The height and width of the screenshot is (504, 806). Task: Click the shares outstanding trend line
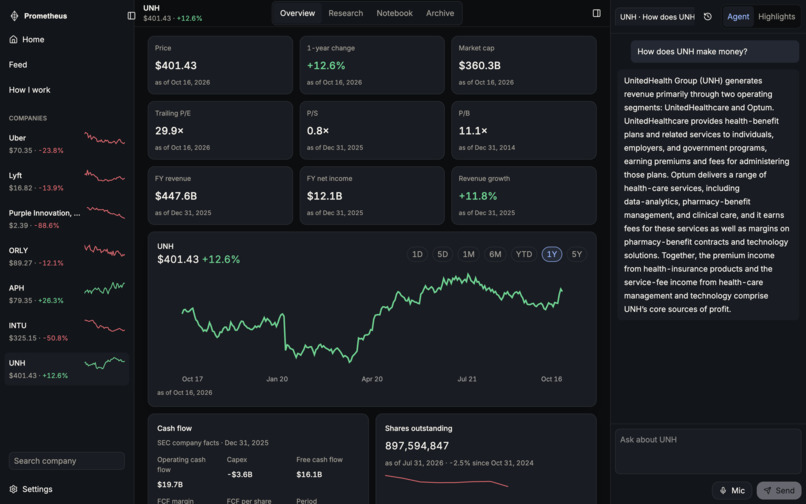[446, 480]
